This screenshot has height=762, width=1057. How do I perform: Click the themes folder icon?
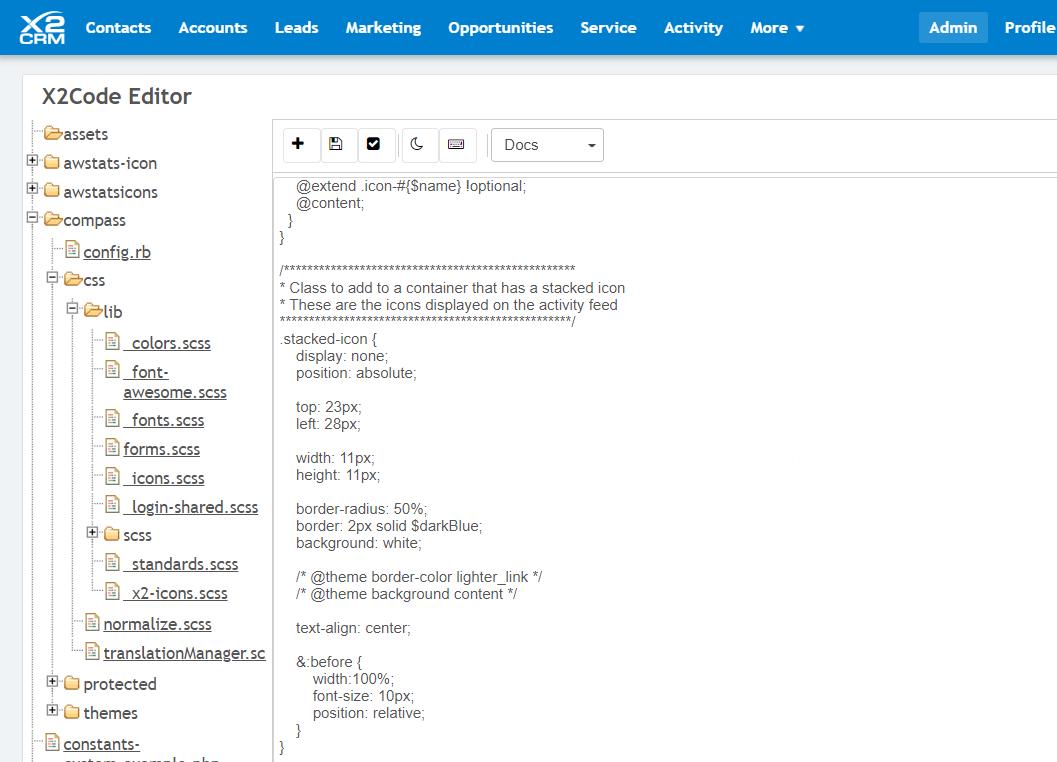71,711
